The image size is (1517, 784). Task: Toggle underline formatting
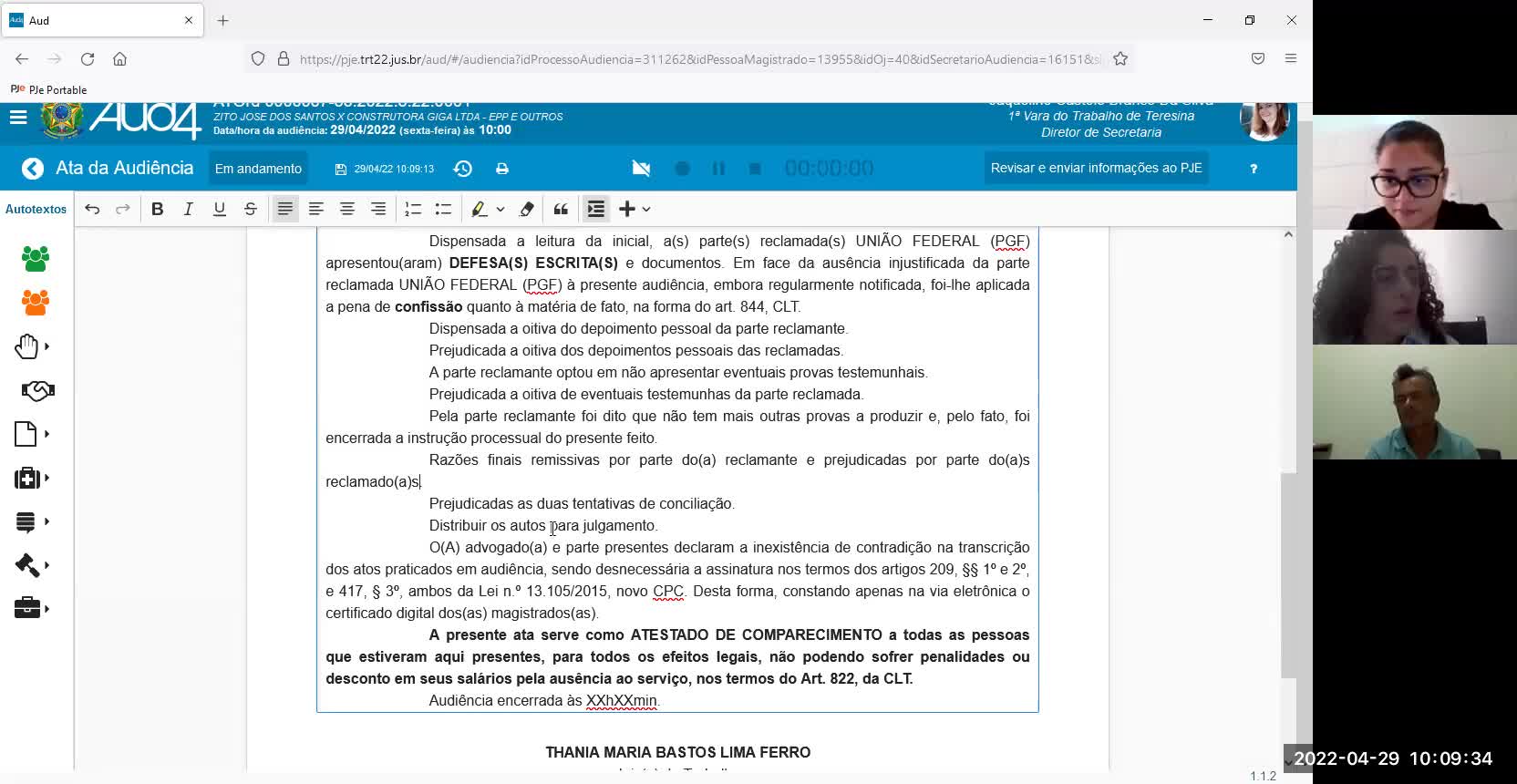point(220,209)
